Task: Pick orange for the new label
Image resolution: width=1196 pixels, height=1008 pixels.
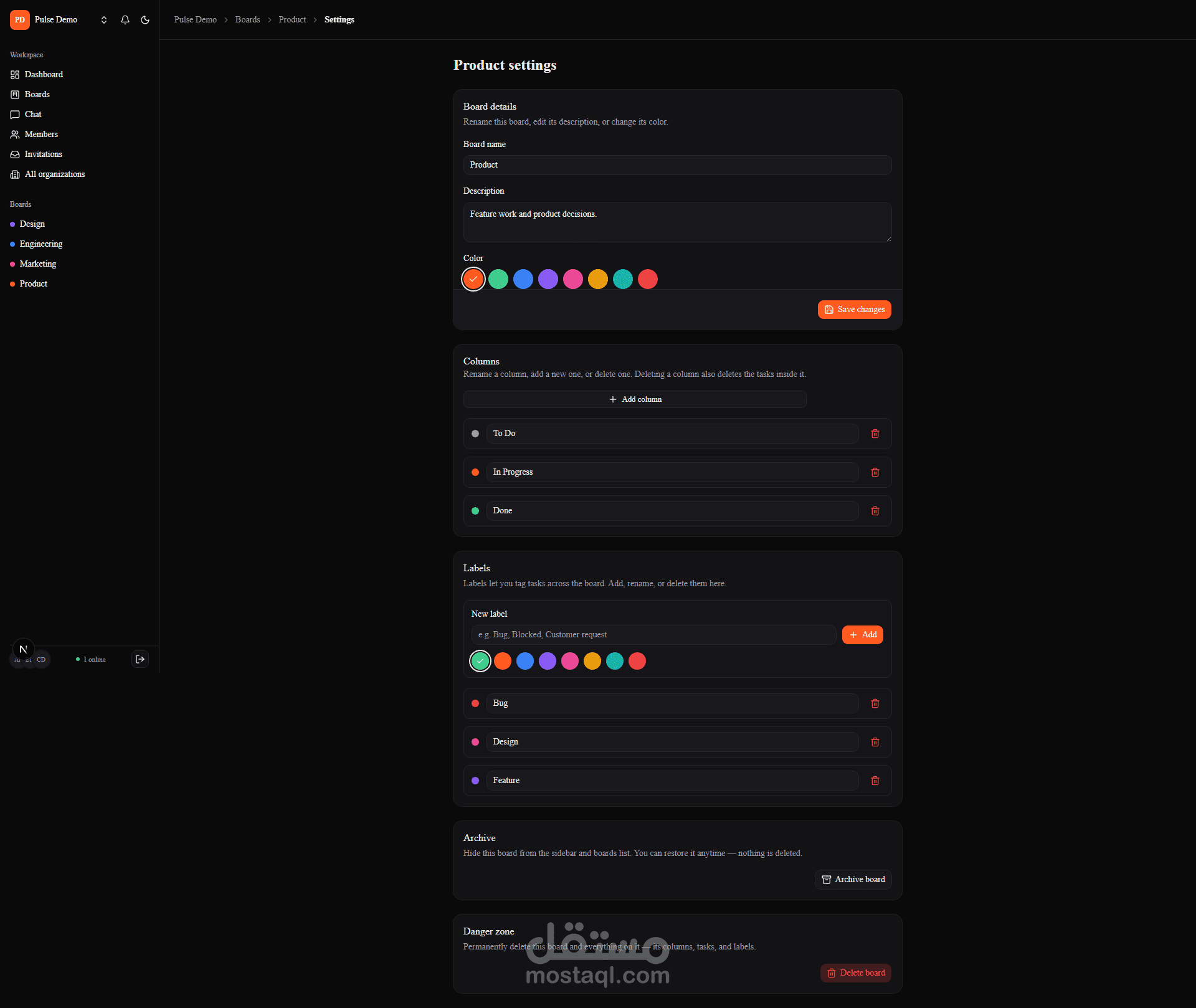Action: point(503,661)
